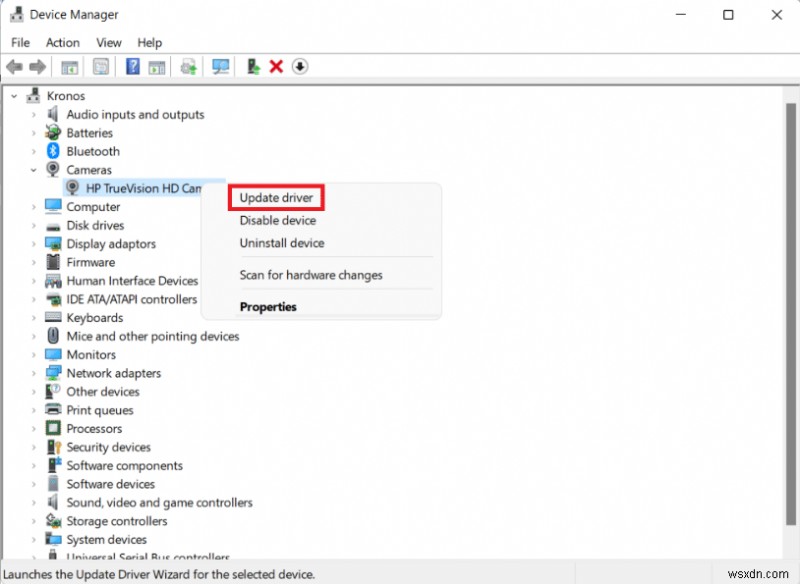Click the Back navigation arrow in toolbar
Screen dimensions: 800x584
pos(13,66)
